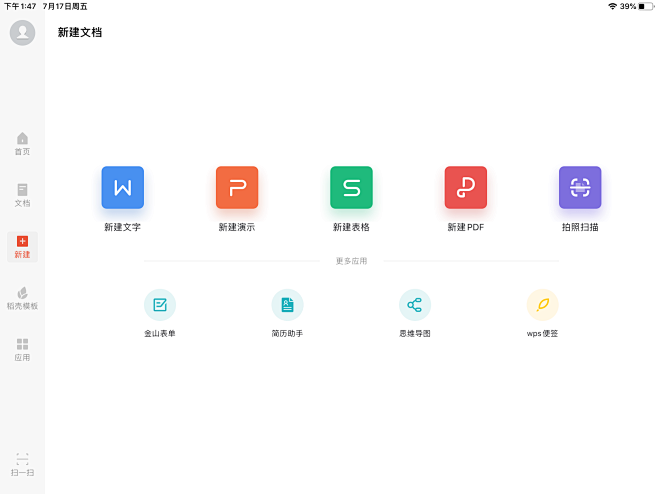Screen dimensions: 658x494
Task: Create a new 表格 spreadsheet with green S icon
Action: 351,188
